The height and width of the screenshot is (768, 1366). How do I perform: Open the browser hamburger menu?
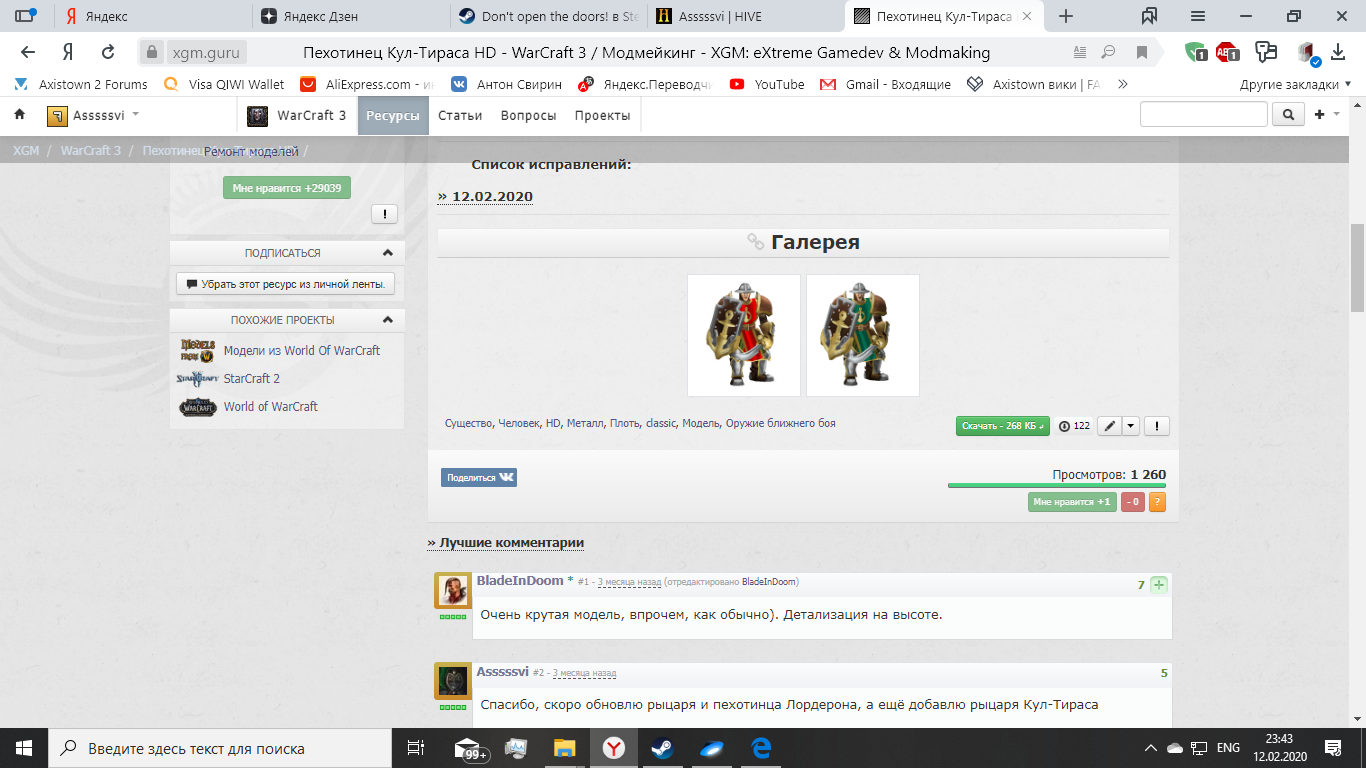pyautogui.click(x=1198, y=16)
